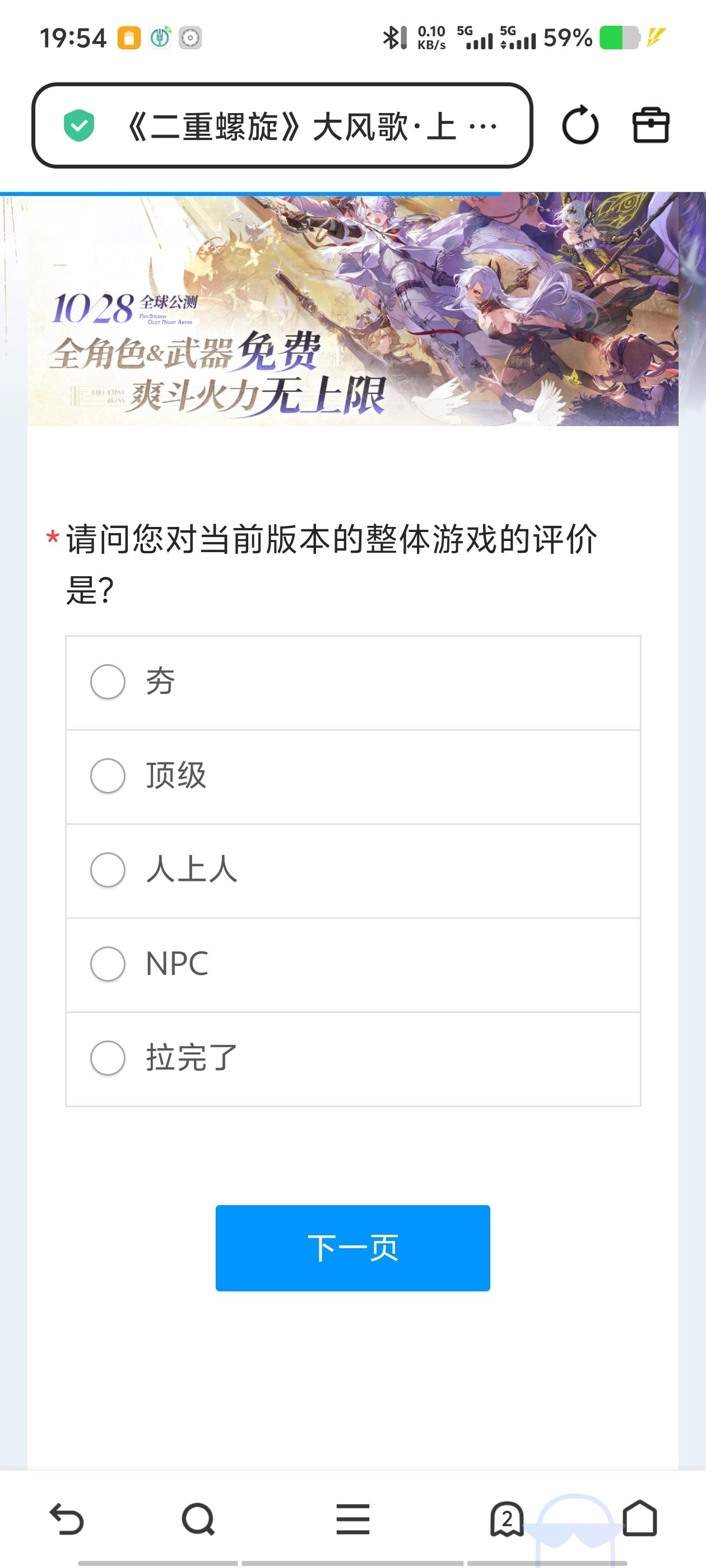Open the browser toolbox icon

651,125
